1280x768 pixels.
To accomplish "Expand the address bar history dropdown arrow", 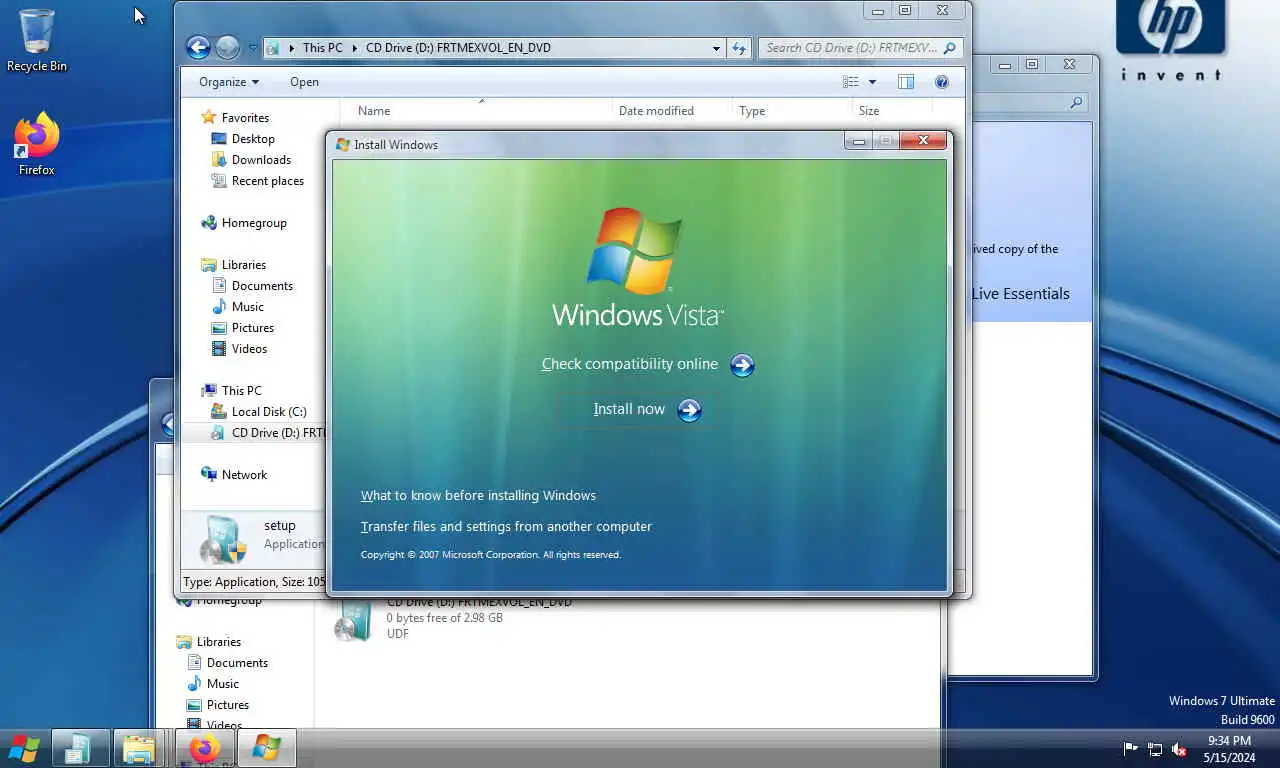I will (716, 48).
